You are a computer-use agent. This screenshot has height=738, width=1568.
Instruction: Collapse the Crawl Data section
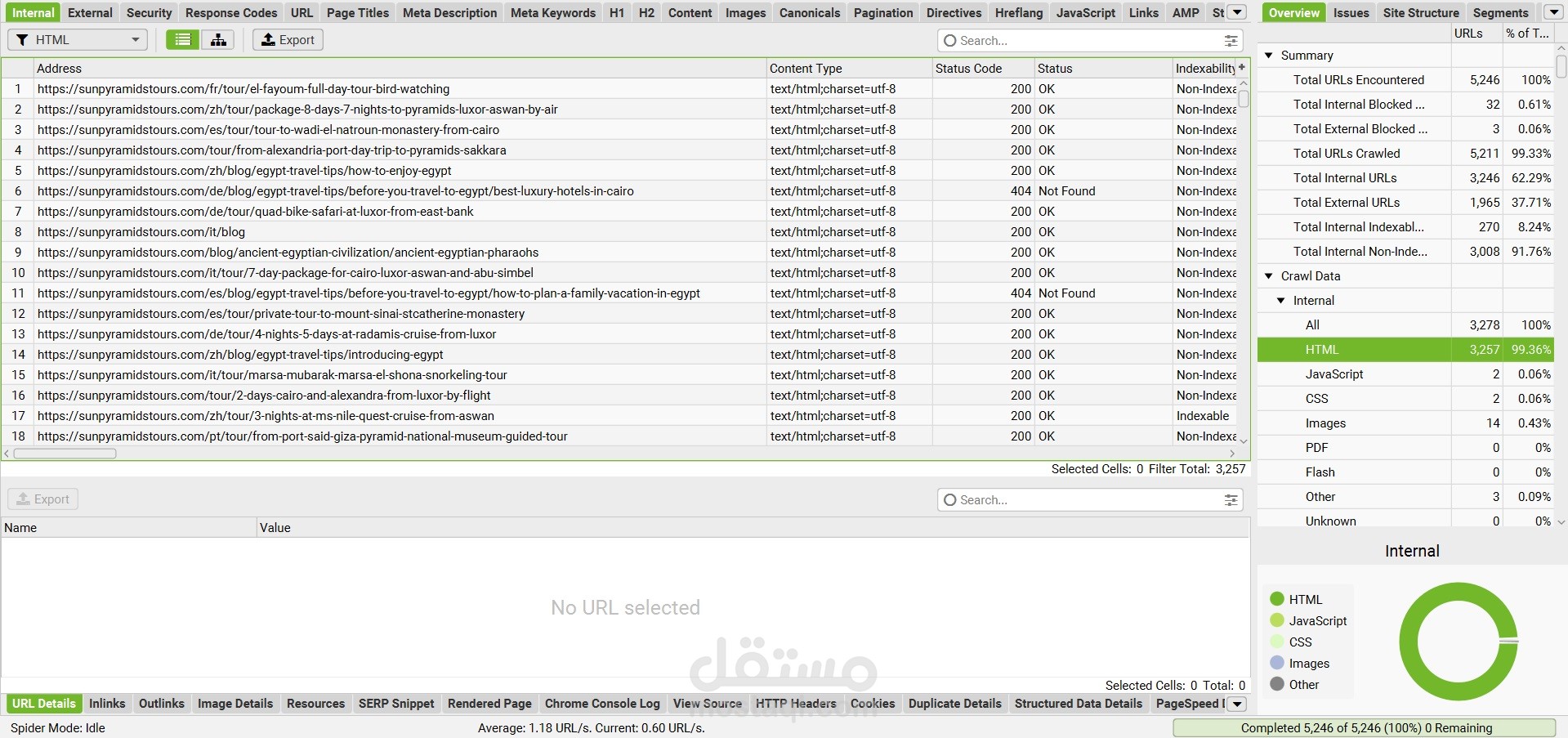[1269, 276]
